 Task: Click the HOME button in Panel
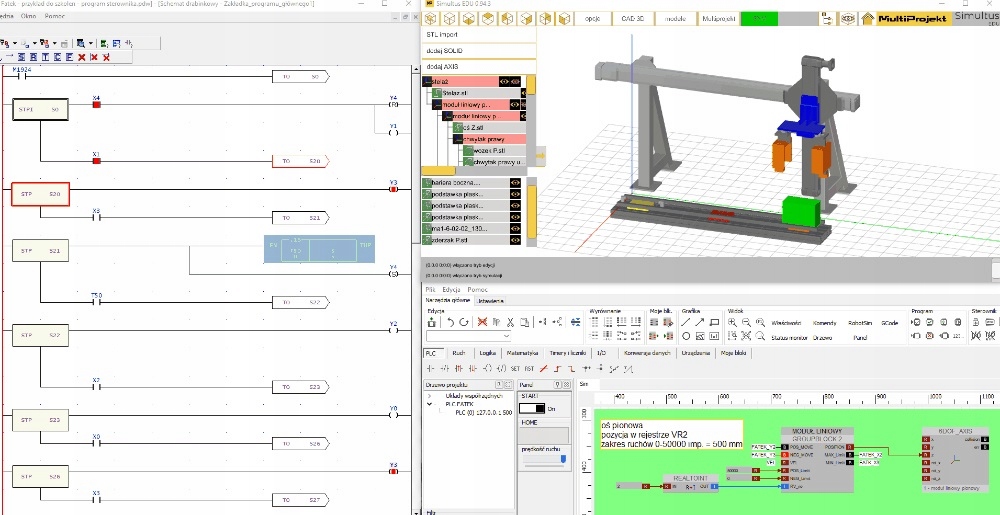tap(543, 435)
